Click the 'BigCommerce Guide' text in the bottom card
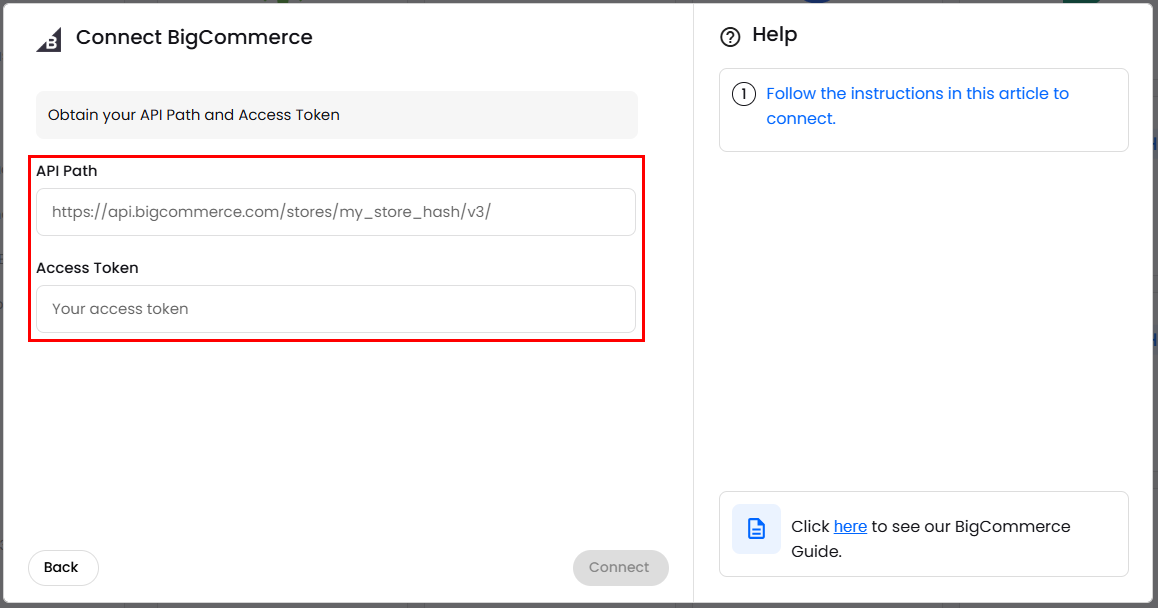Viewport: 1158px width, 608px height. click(1012, 526)
